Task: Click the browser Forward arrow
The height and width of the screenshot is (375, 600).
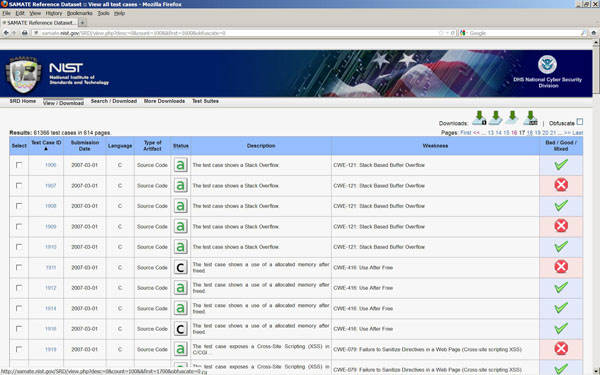Action: [14, 33]
